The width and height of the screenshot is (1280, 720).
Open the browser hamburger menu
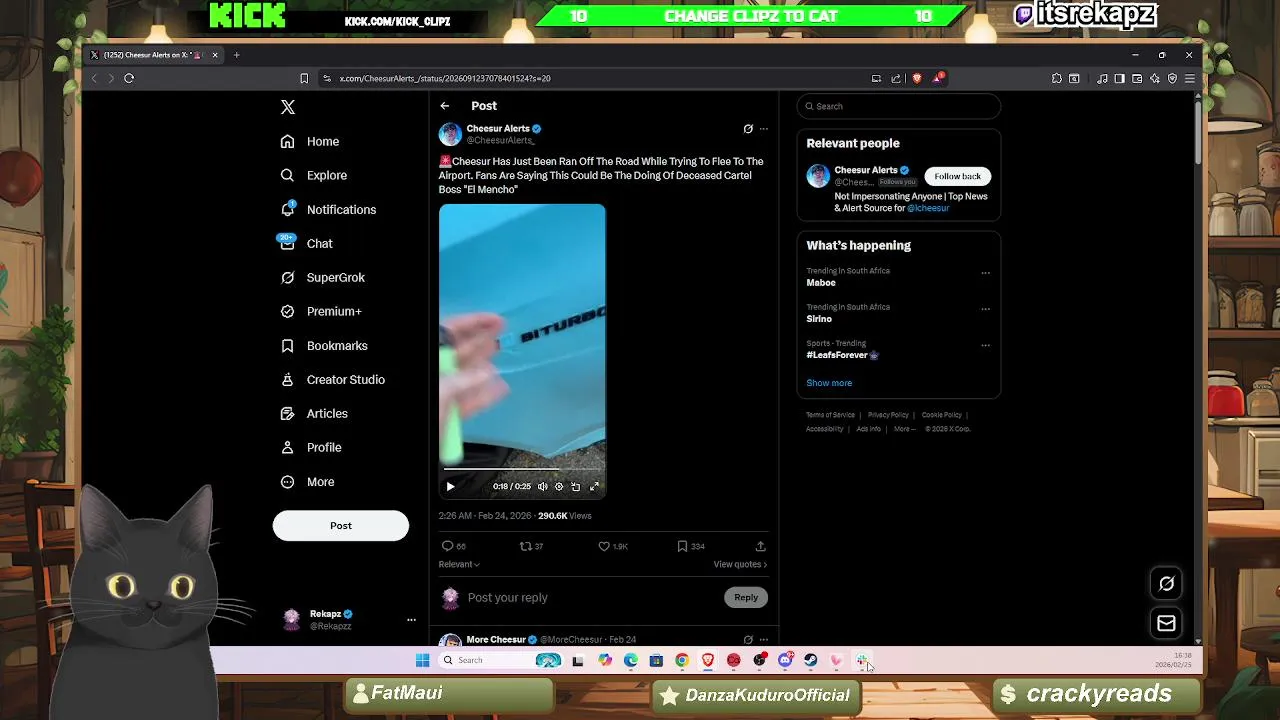1190,78
